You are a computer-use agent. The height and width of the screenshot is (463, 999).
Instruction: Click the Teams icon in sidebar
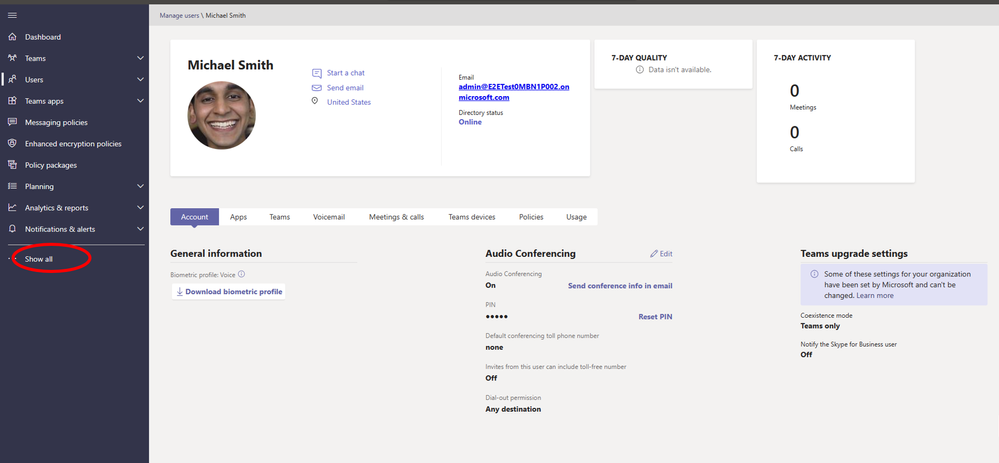tap(12, 58)
